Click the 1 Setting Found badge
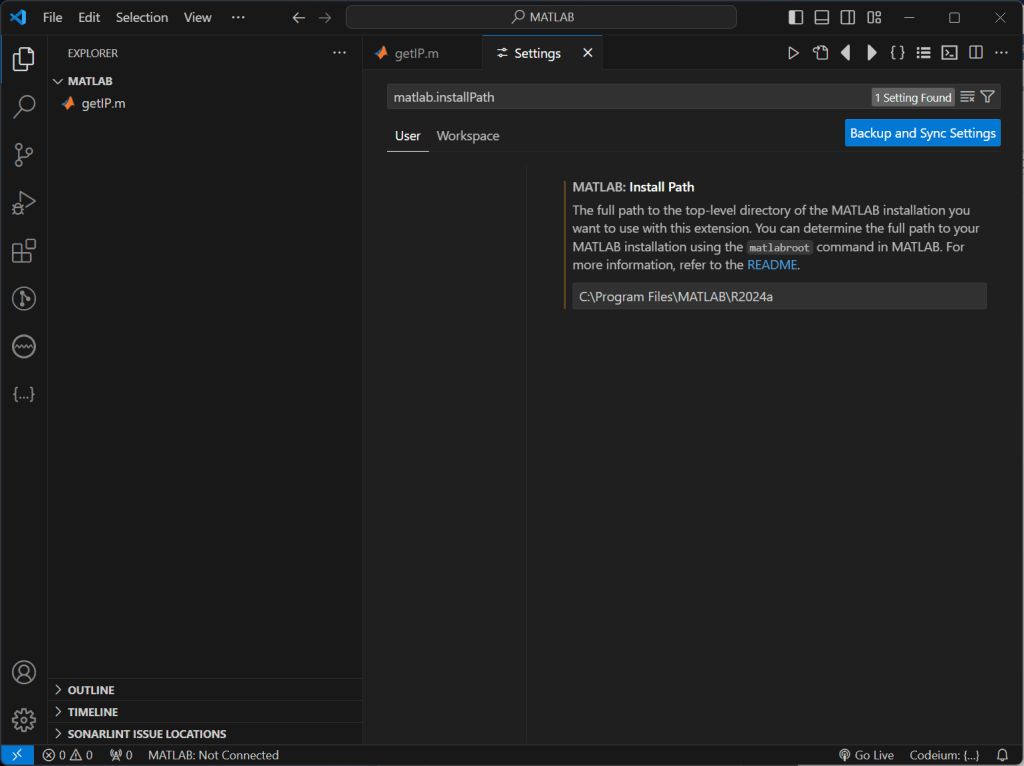 913,97
